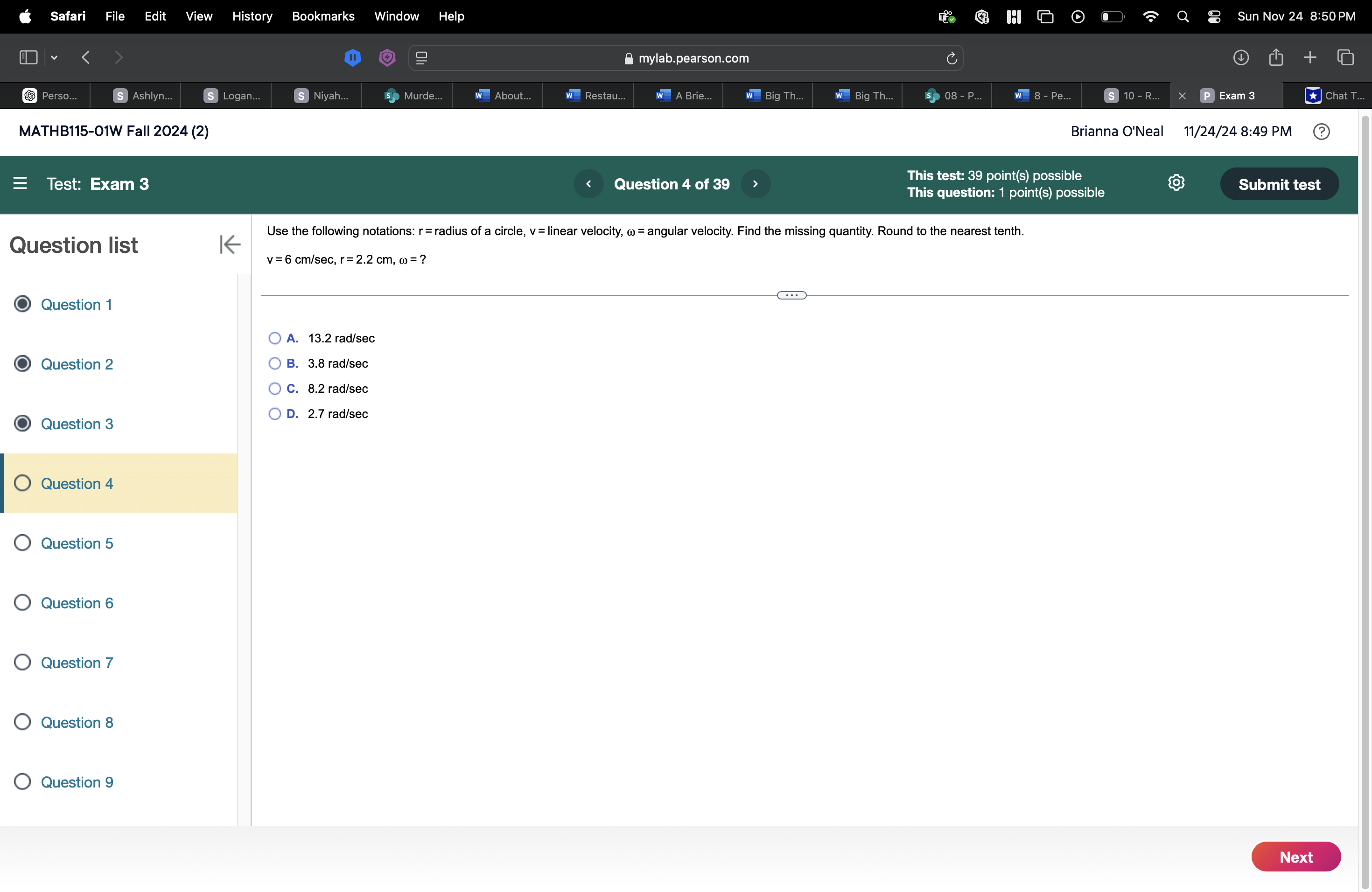Go back using the previous question chevron
Screen dimensions: 1372x892
[588, 184]
